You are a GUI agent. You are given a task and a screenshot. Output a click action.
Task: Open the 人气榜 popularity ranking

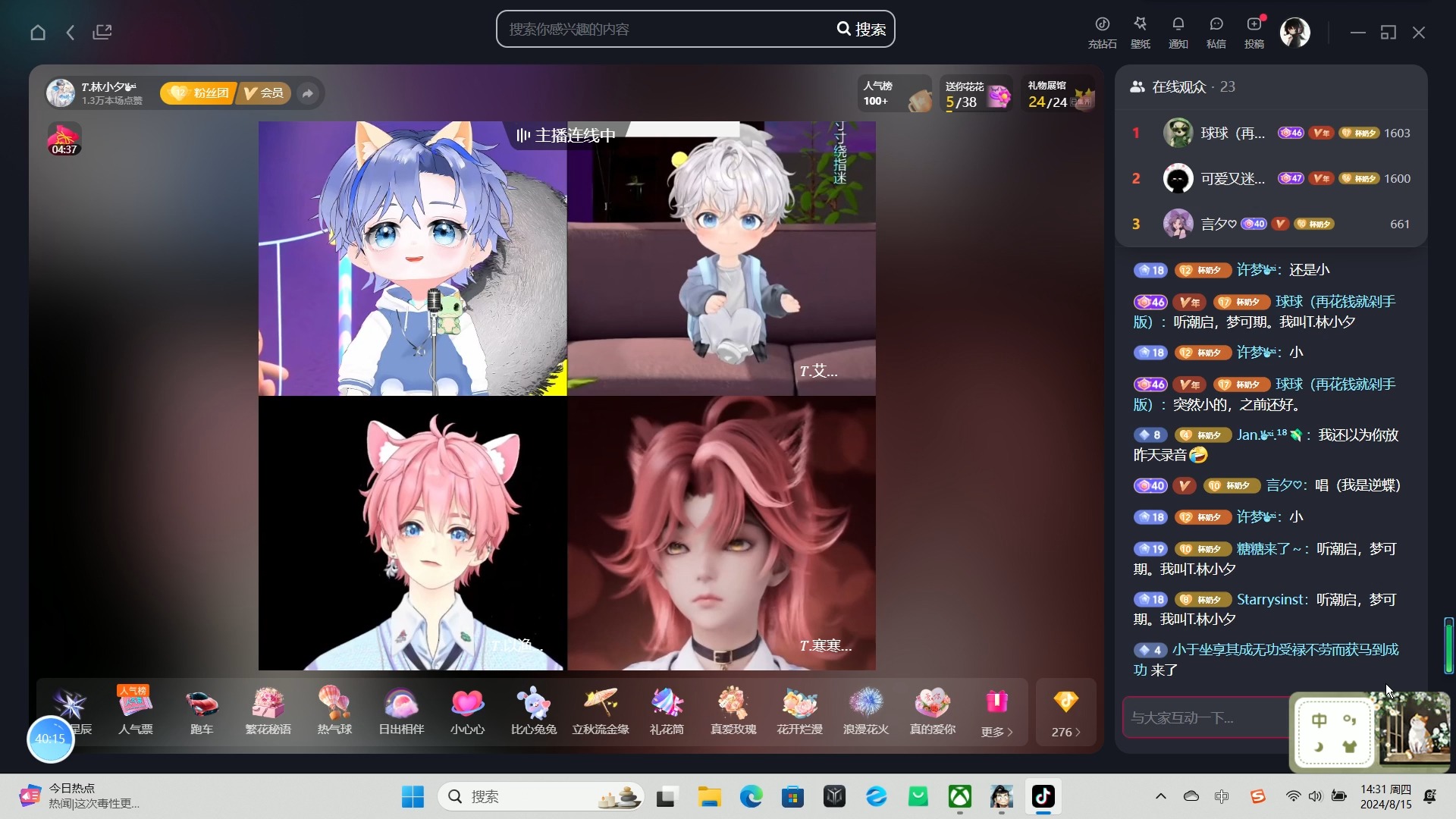point(895,93)
